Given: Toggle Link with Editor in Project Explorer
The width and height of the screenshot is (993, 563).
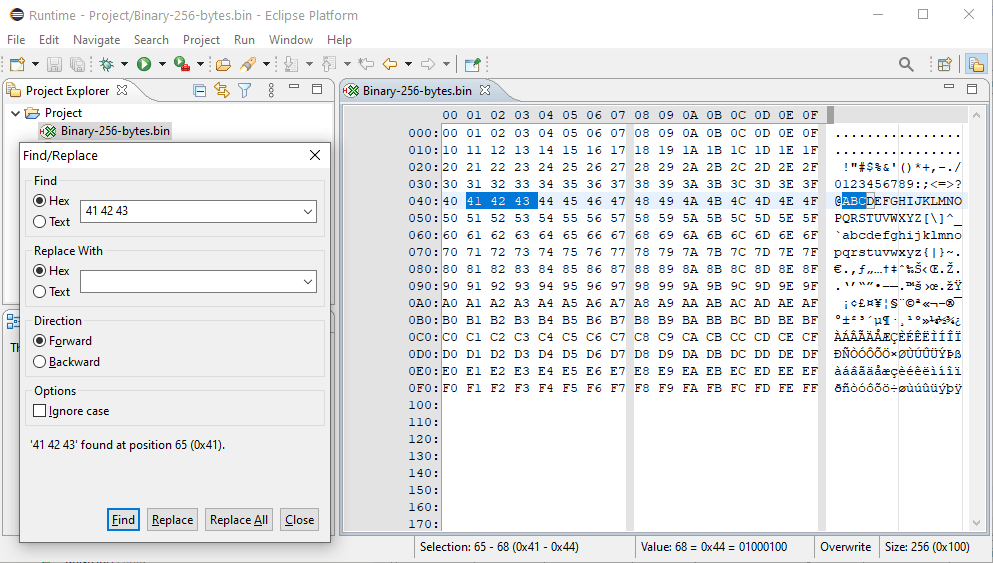Looking at the screenshot, I should 222,91.
